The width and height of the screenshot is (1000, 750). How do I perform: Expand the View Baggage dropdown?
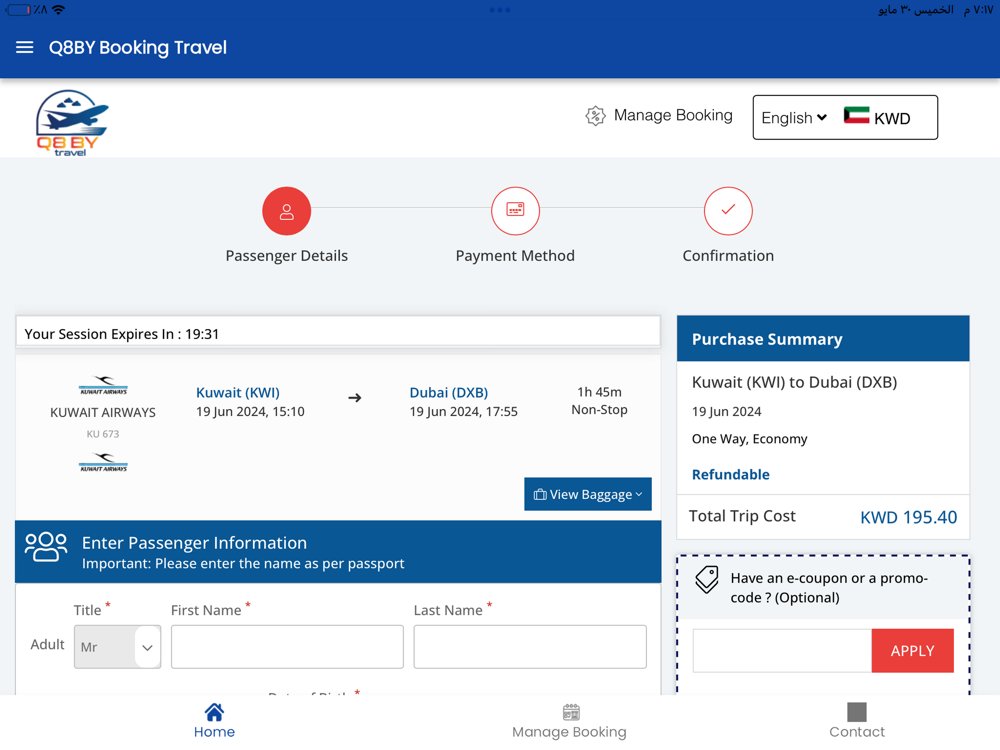click(x=588, y=494)
